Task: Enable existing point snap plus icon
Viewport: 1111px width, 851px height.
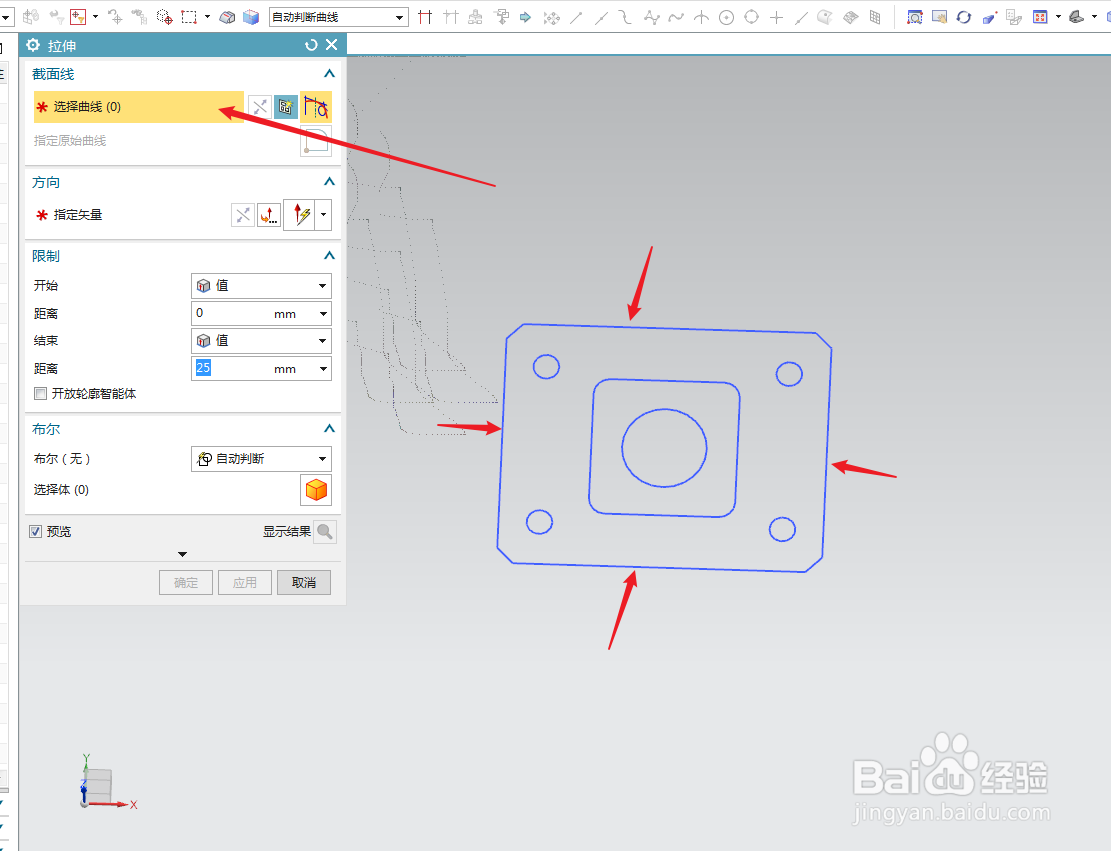Action: 777,17
